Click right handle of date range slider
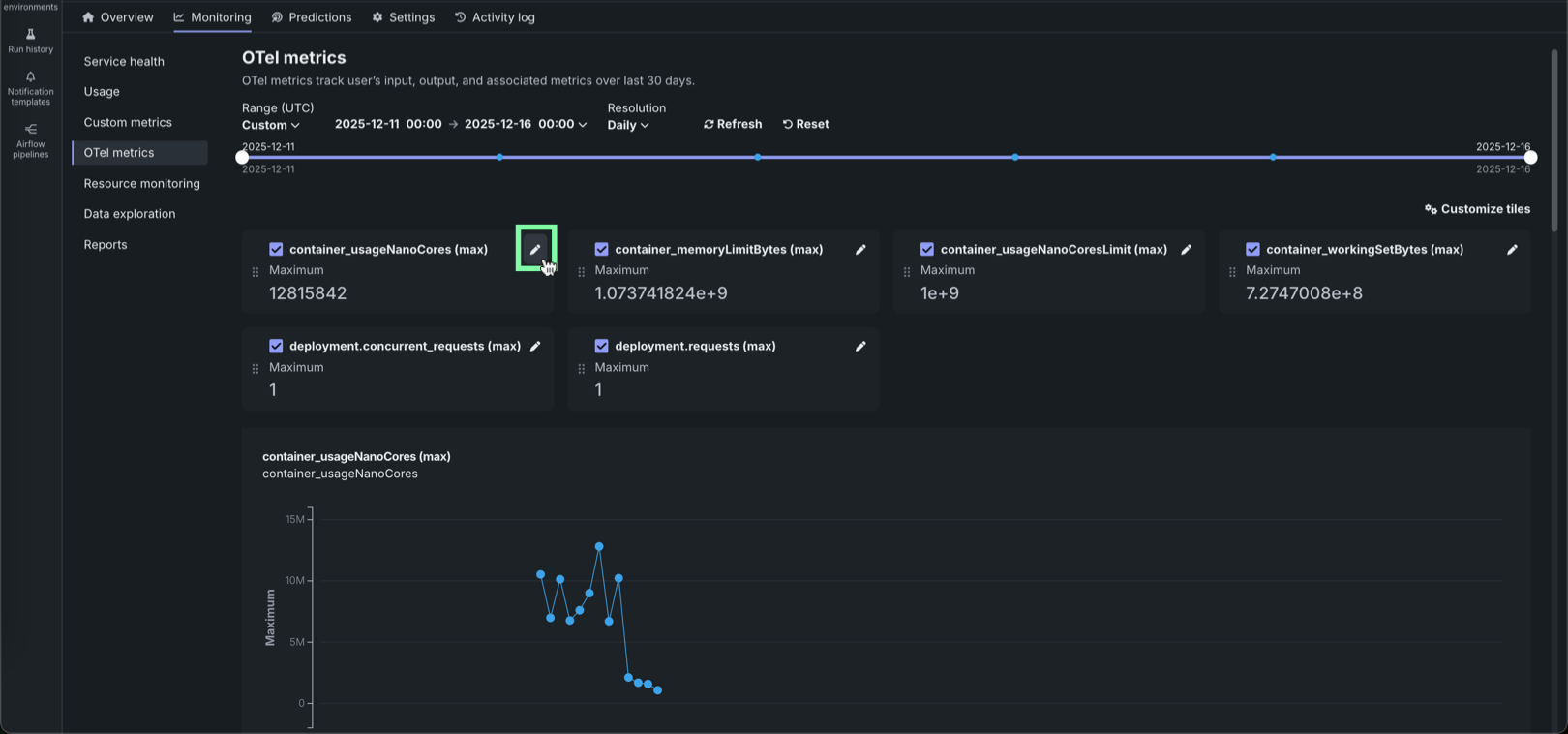The height and width of the screenshot is (734, 1568). (1530, 157)
